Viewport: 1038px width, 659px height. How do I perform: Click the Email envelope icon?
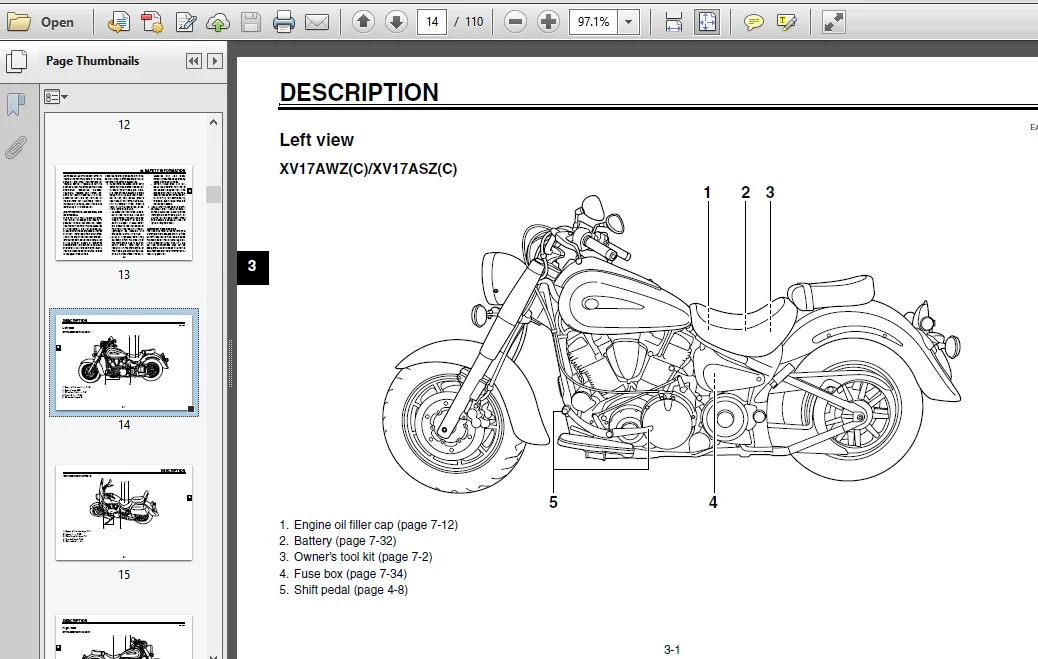(x=317, y=22)
